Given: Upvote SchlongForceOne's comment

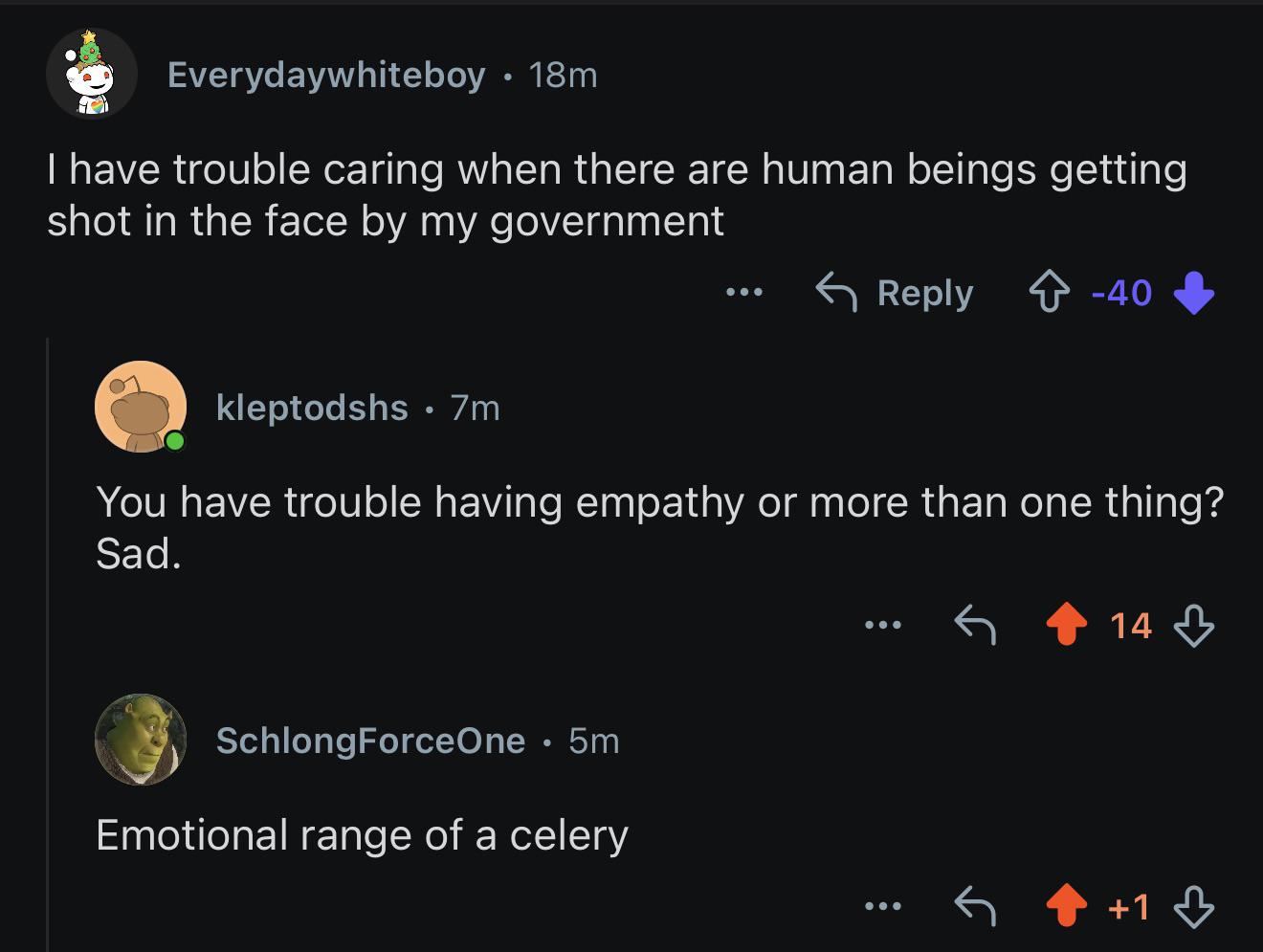Looking at the screenshot, I should [x=1068, y=907].
